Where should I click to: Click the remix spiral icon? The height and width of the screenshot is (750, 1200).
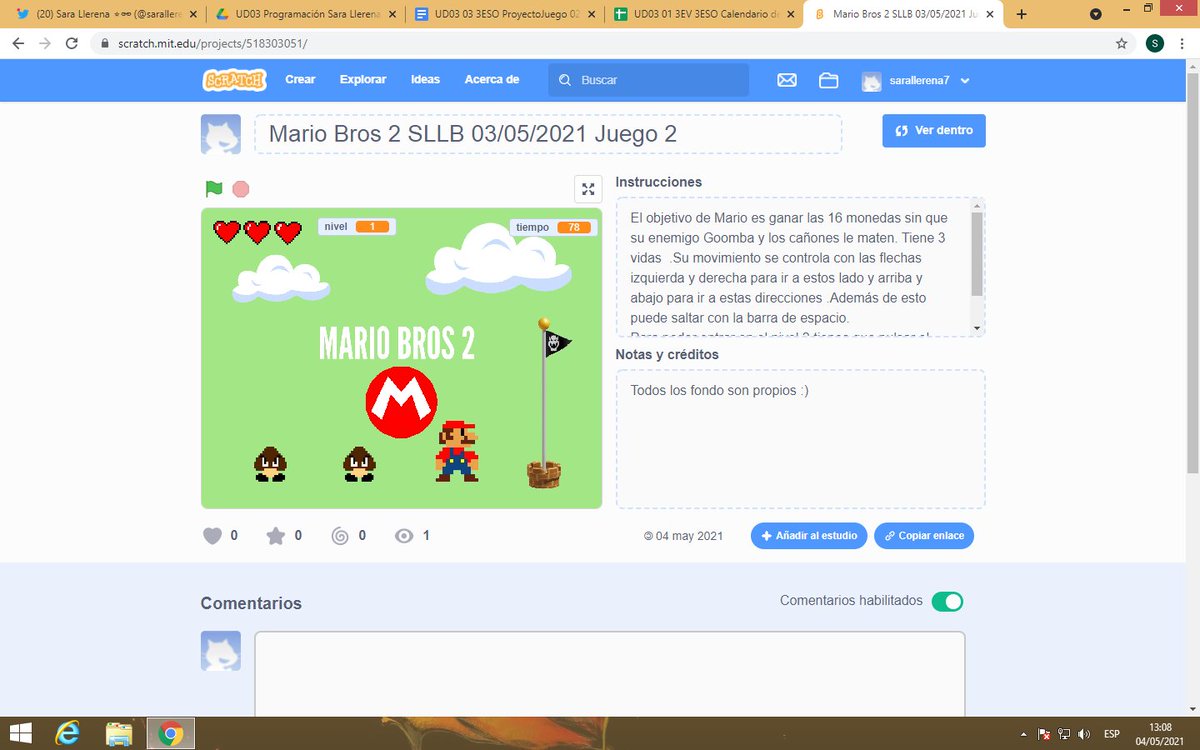pos(340,536)
